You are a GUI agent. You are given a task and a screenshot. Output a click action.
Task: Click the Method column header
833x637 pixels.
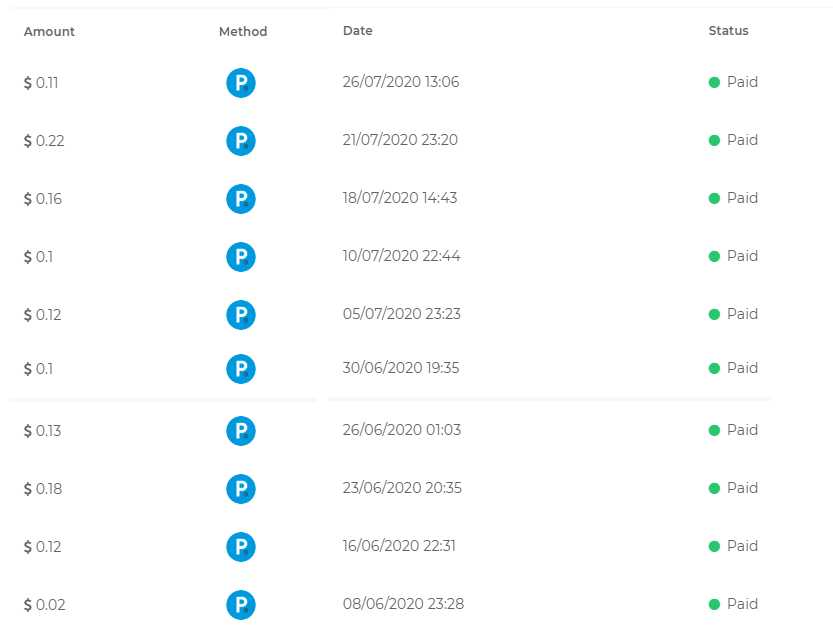[x=243, y=31]
